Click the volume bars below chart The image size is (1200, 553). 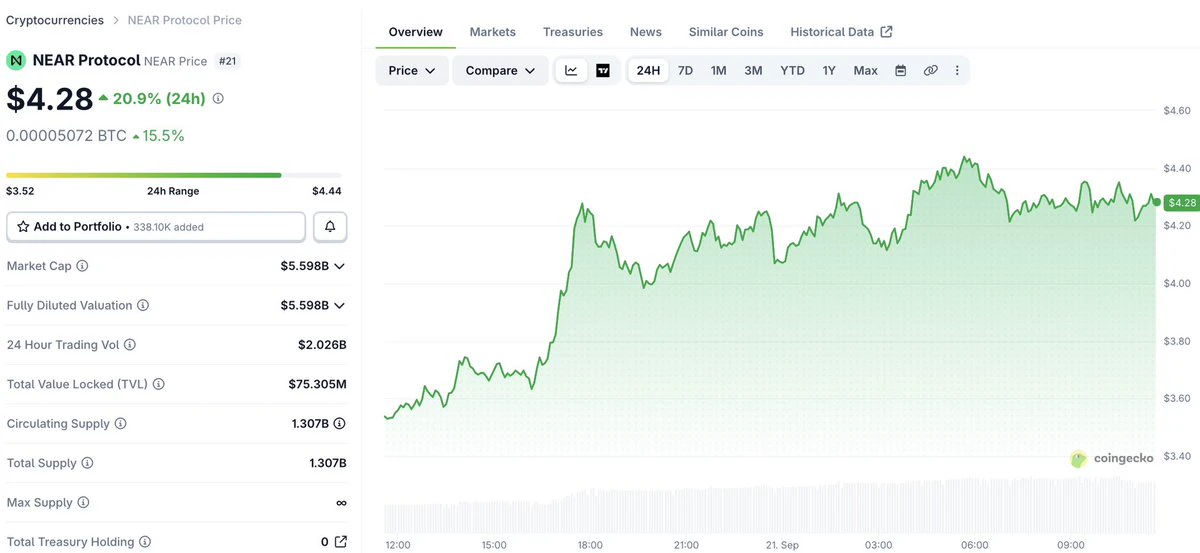tap(770, 508)
